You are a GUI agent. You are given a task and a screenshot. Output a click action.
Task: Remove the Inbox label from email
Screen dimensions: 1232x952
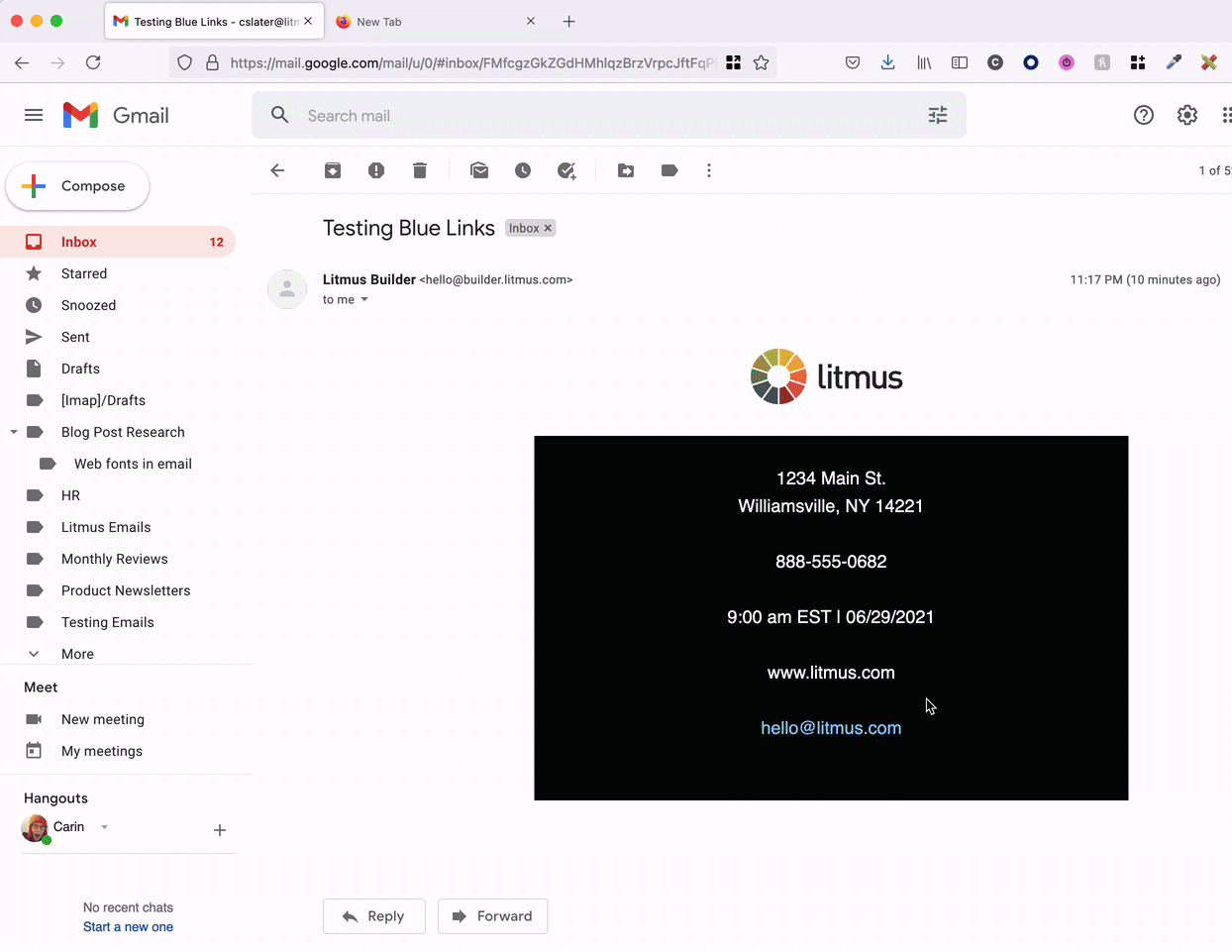548,228
